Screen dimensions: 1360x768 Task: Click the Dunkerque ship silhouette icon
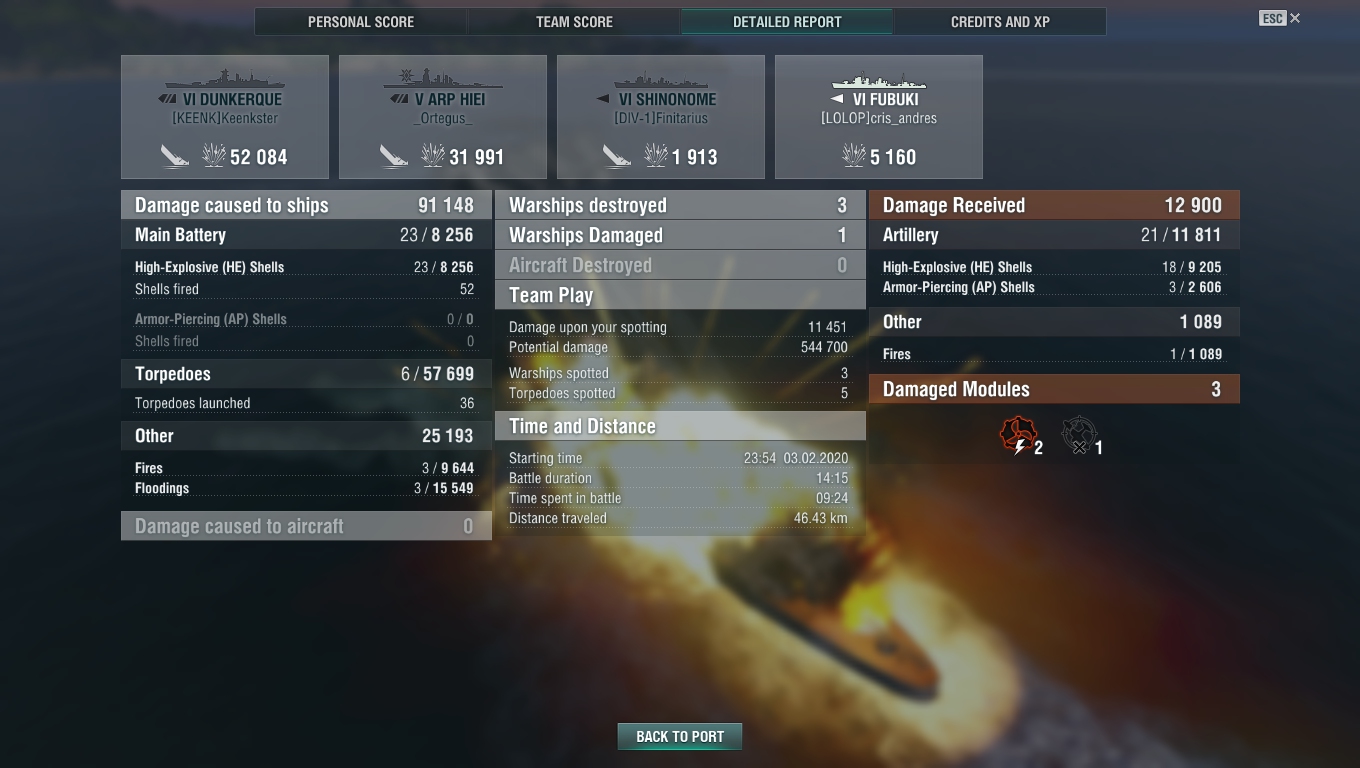225,79
